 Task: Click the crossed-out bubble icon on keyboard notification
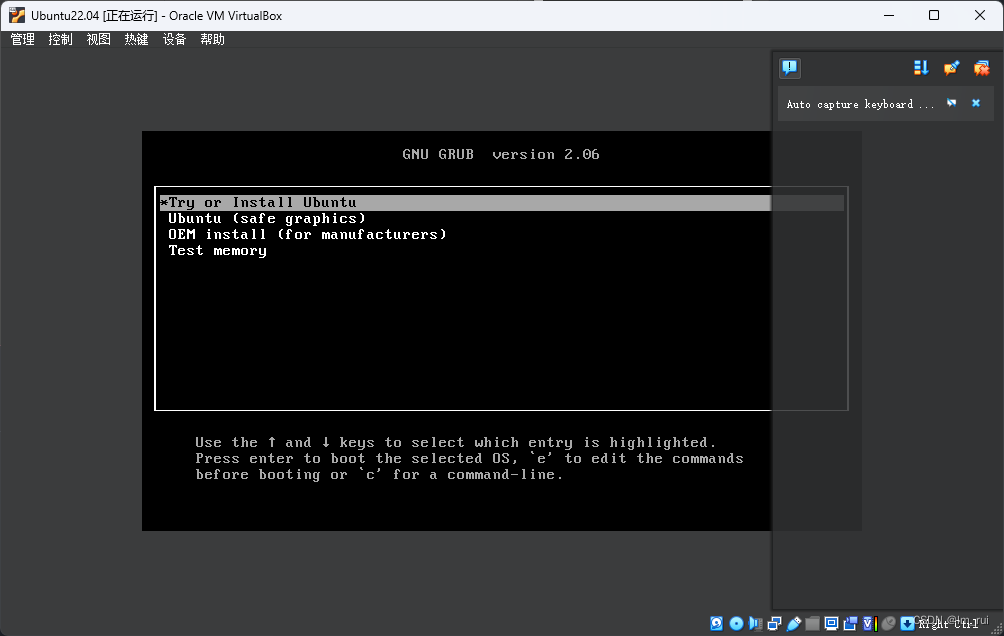coord(951,103)
